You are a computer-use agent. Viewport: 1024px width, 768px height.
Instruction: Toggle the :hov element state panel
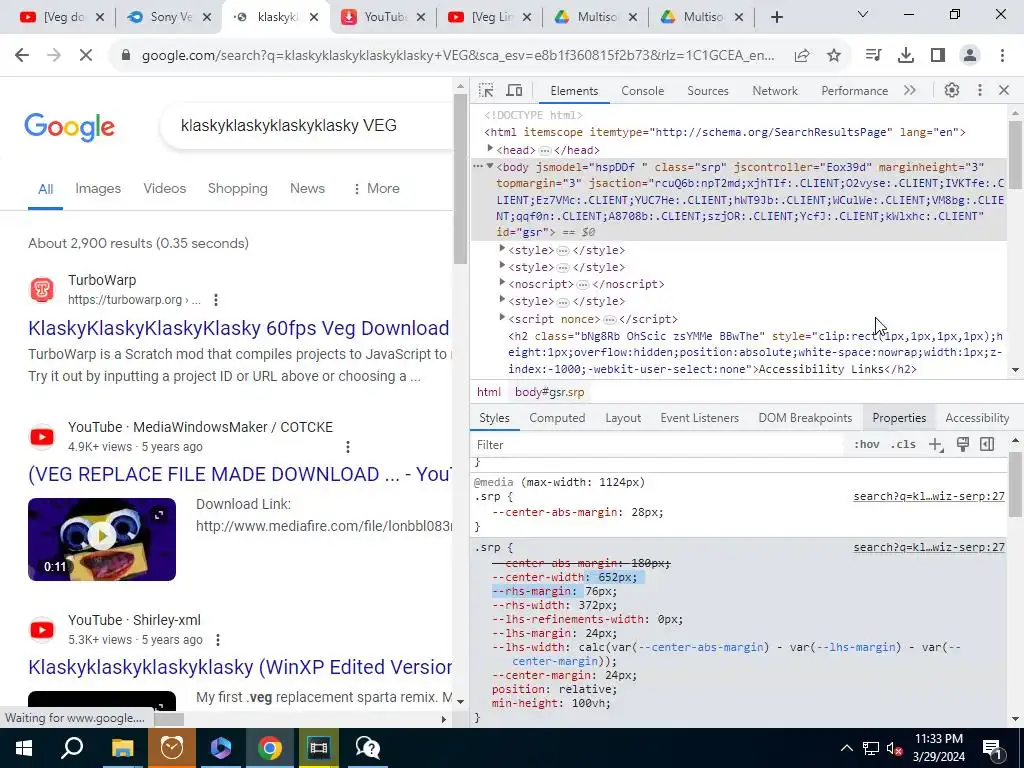pyautogui.click(x=867, y=445)
